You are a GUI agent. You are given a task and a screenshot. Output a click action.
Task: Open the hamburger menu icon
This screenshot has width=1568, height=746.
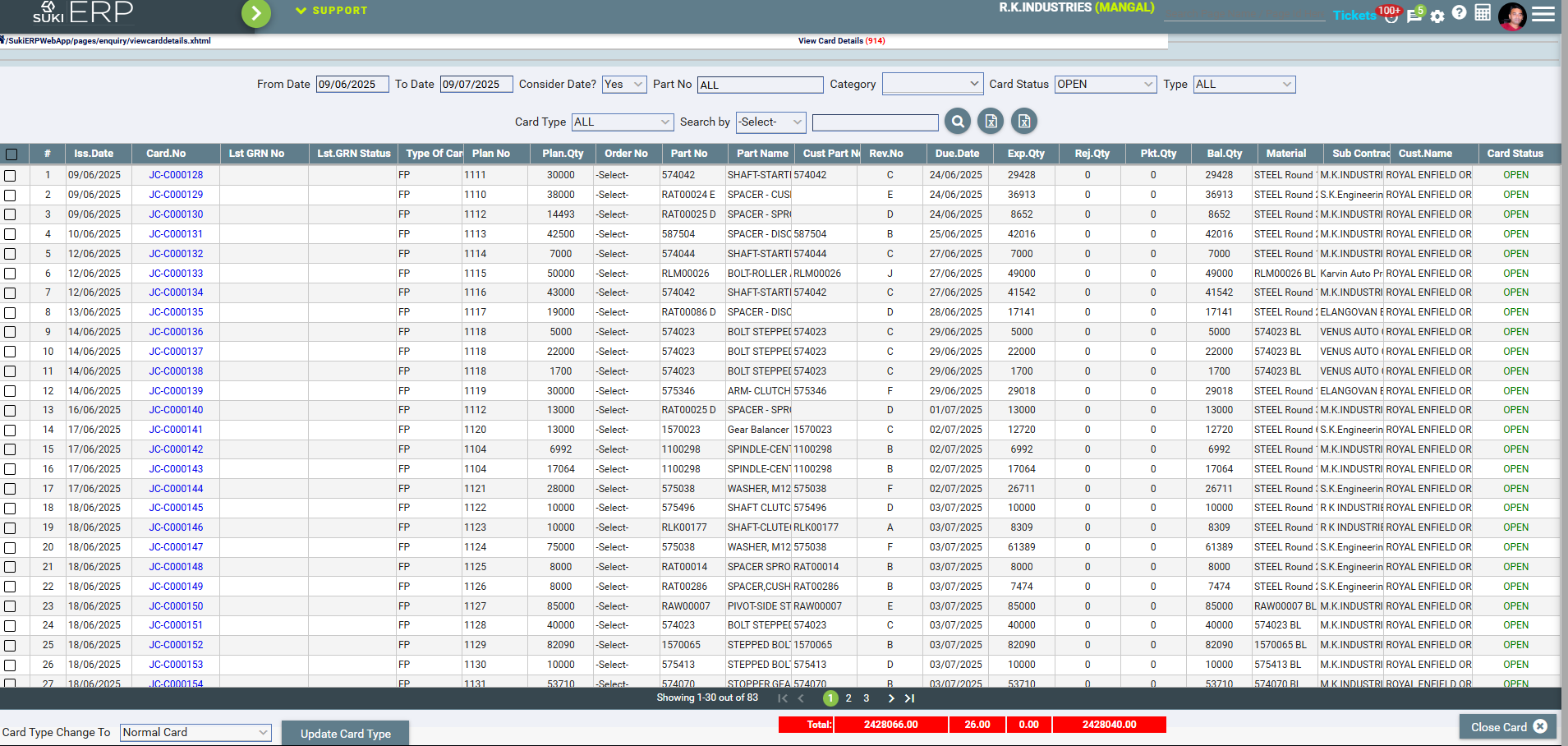click(x=1543, y=14)
